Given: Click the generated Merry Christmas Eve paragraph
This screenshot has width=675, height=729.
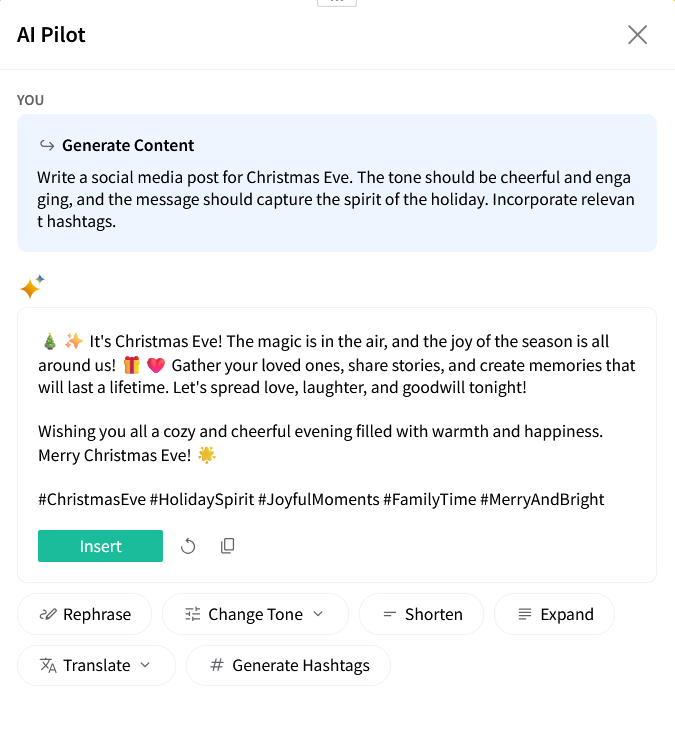Looking at the screenshot, I should 320,443.
